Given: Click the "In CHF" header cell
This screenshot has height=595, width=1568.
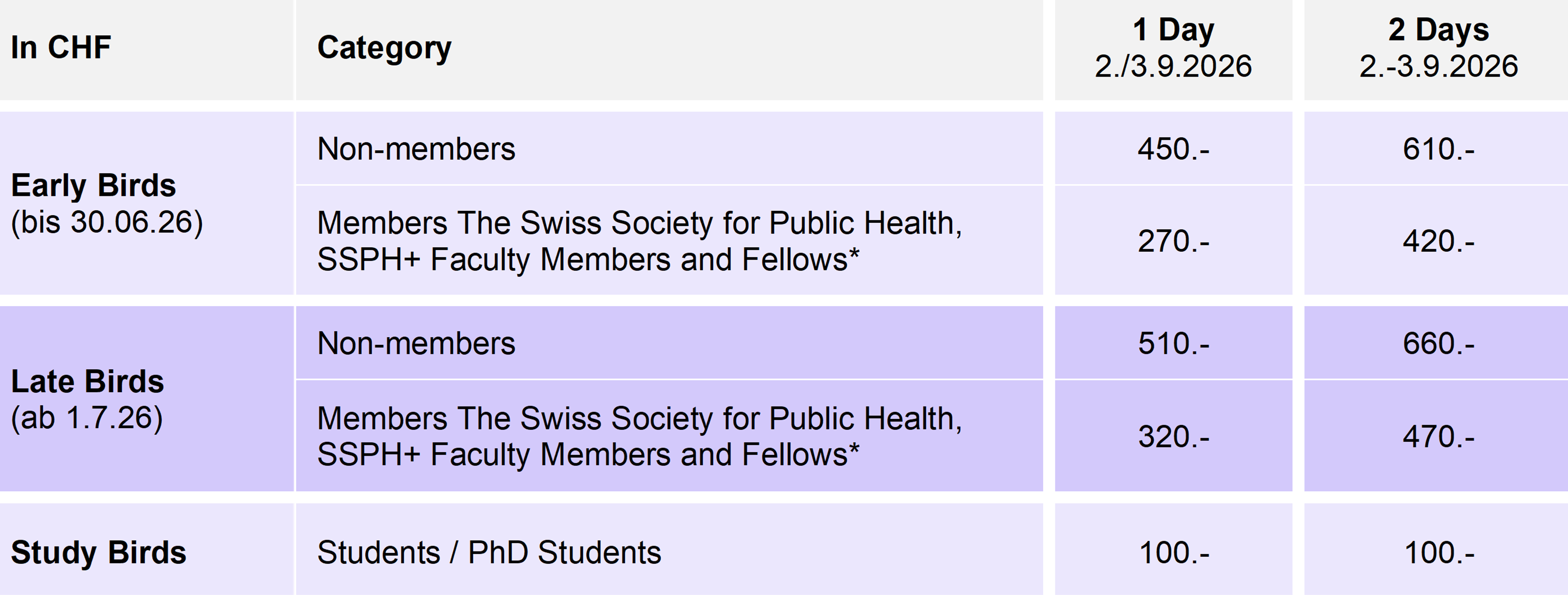Looking at the screenshot, I should (x=61, y=47).
